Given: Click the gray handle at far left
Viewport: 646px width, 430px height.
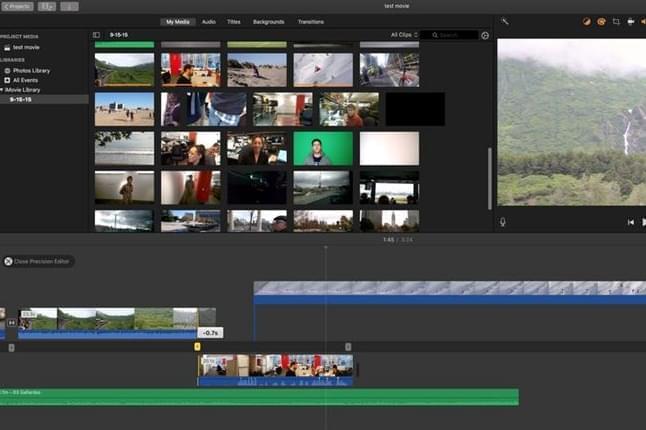Looking at the screenshot, I should [x=12, y=348].
